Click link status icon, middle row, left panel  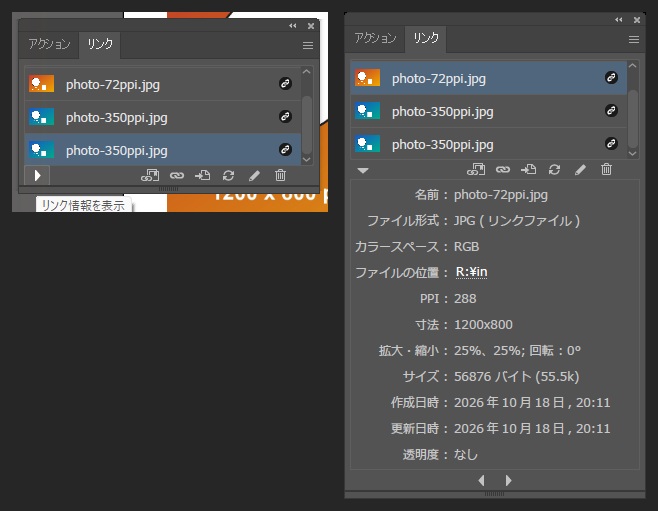285,116
